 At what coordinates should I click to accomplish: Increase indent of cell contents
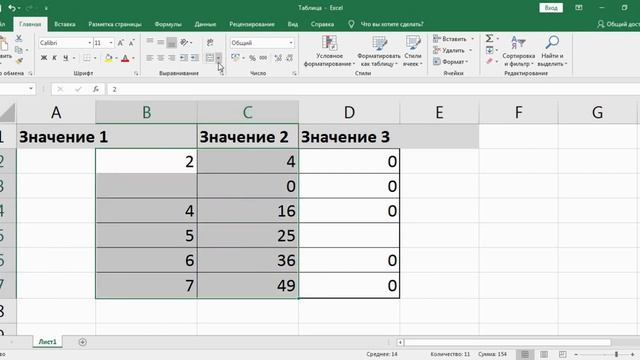(195, 58)
